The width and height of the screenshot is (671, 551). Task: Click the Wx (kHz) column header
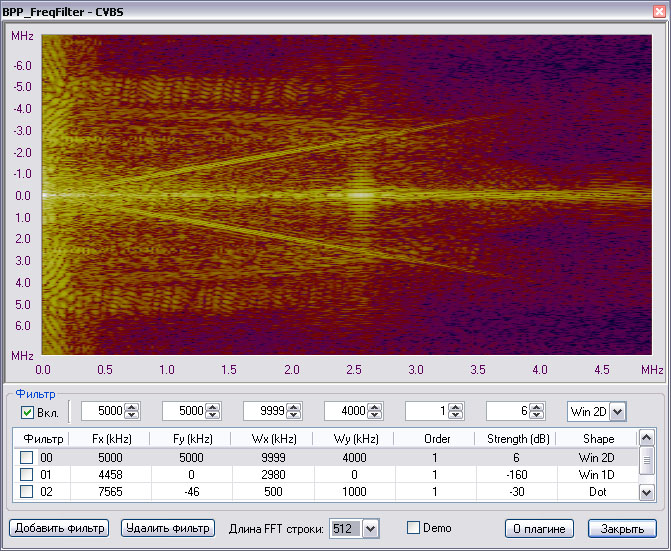tap(273, 438)
